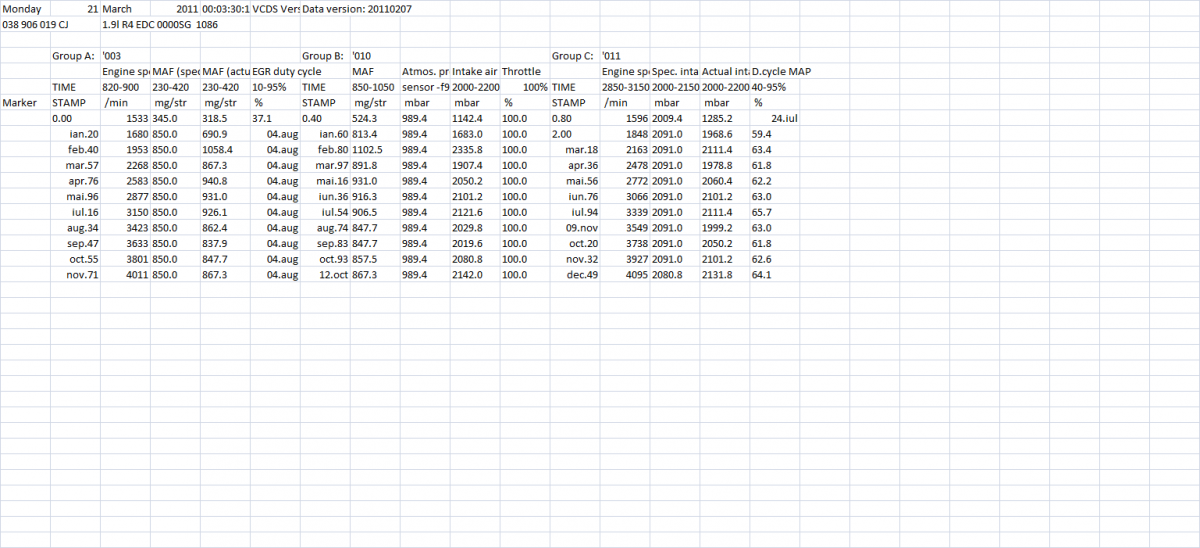
Task: Select the MAF value 1102.5 cell
Action: [370, 149]
